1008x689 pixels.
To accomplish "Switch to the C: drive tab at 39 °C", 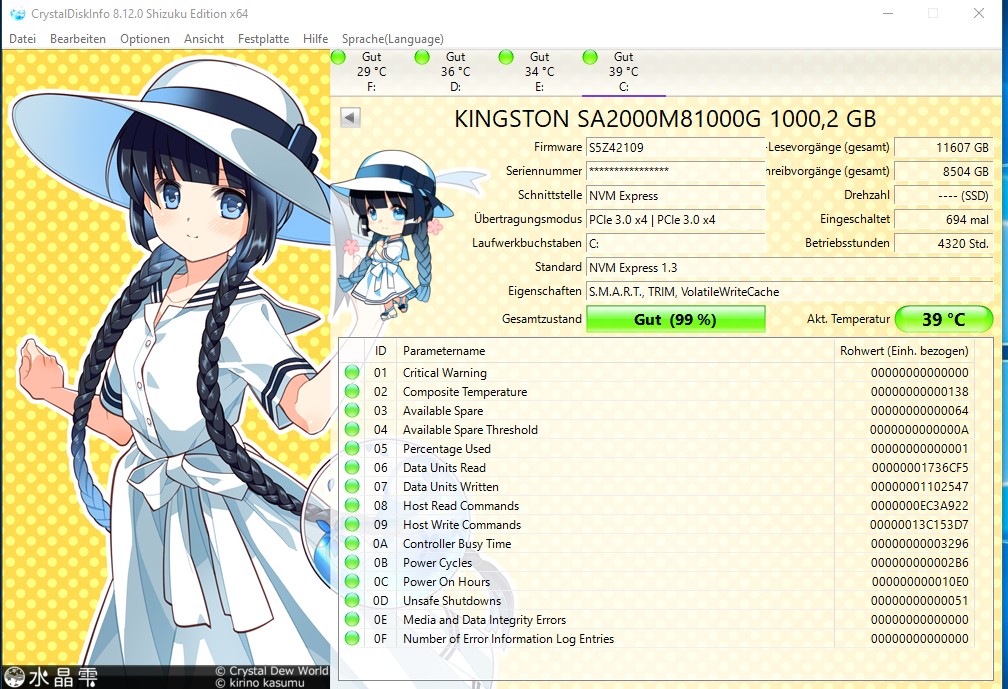I will [624, 72].
